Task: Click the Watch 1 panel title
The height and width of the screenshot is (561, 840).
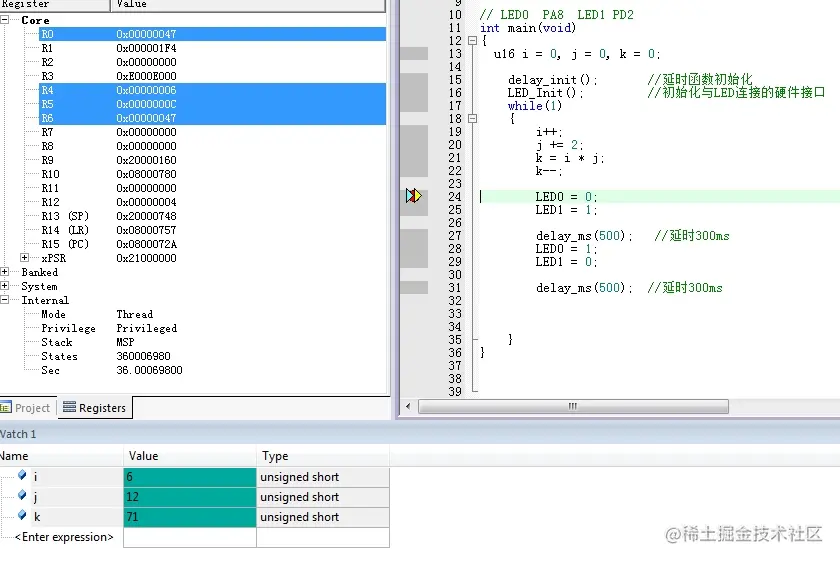Action: pos(18,434)
